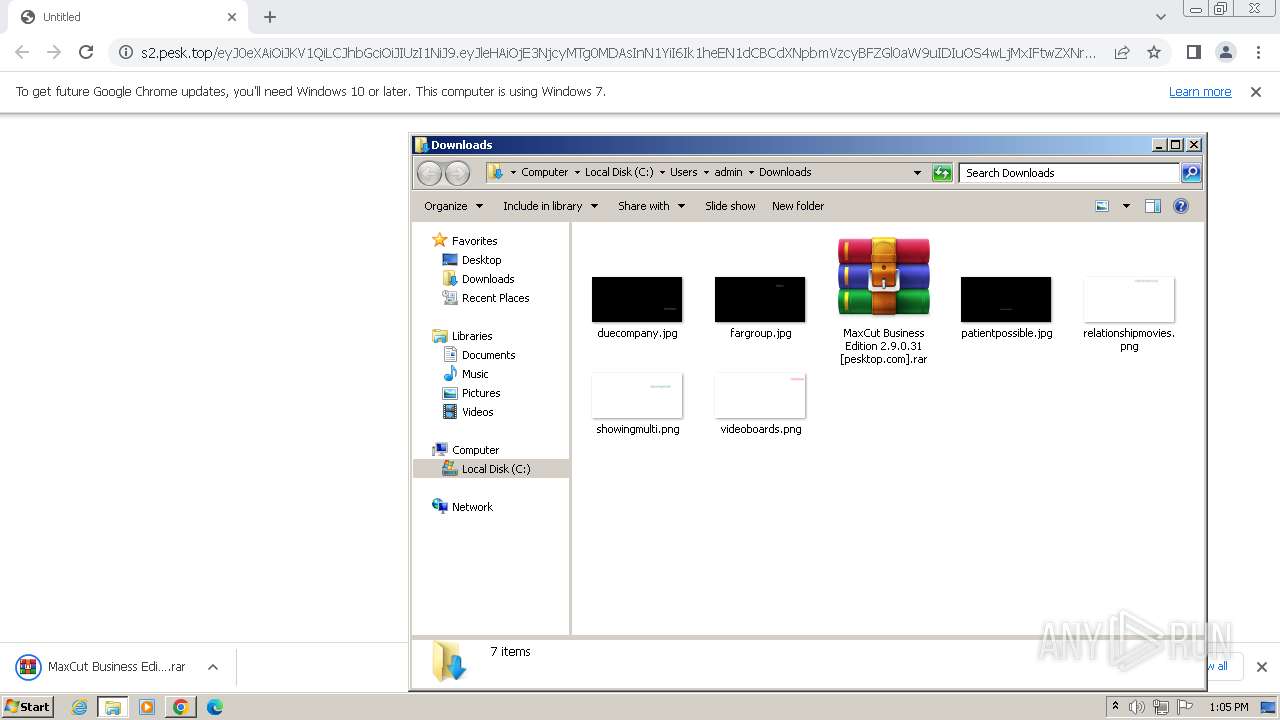Open the Windows Start menu
The image size is (1280, 720).
(27, 707)
